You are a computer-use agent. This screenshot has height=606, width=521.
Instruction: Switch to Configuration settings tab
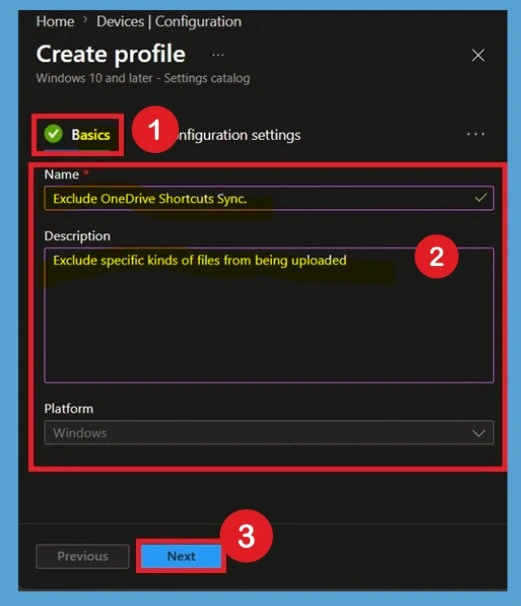238,135
